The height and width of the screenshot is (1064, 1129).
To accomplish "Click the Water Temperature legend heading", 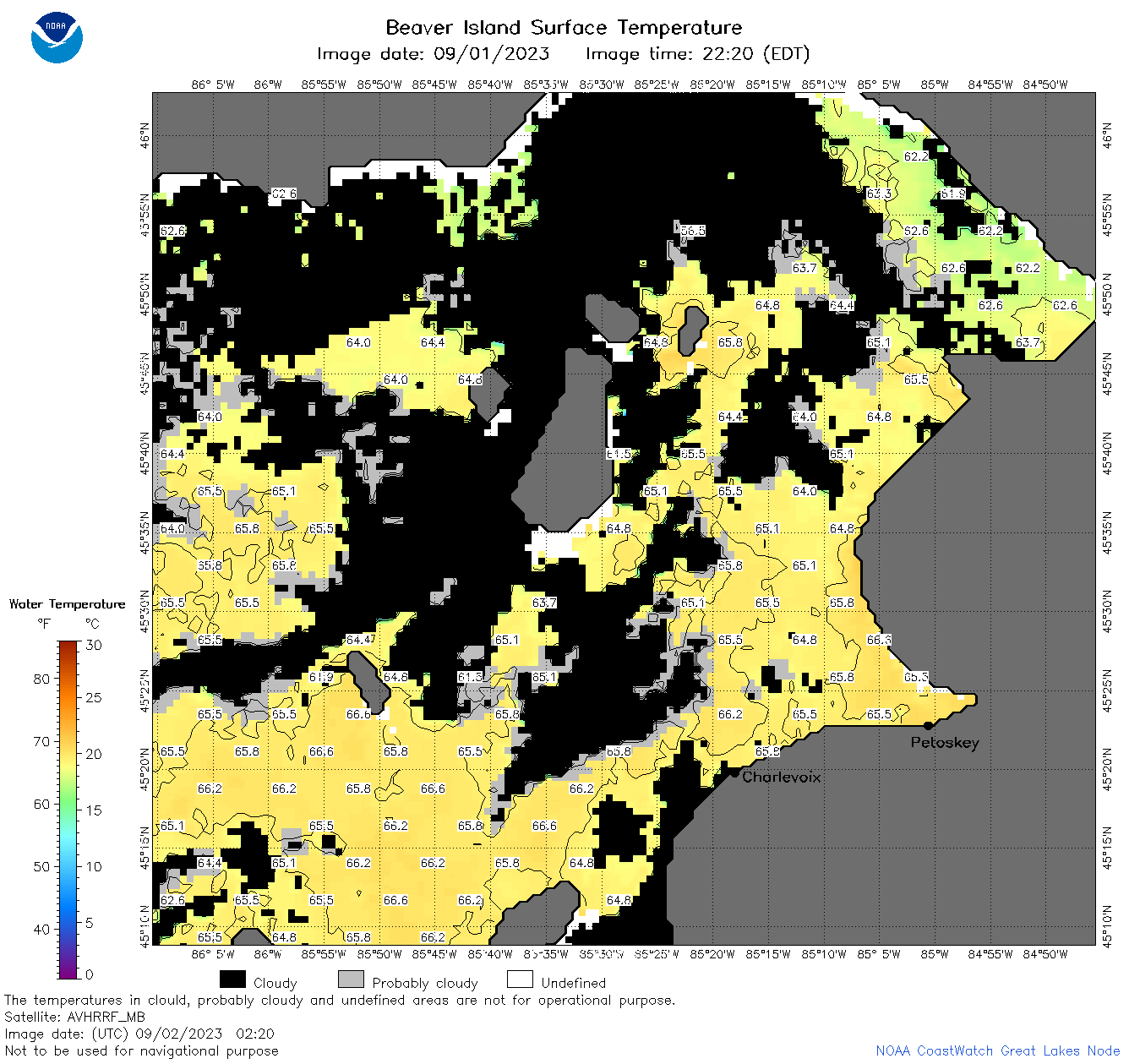I will pos(67,603).
